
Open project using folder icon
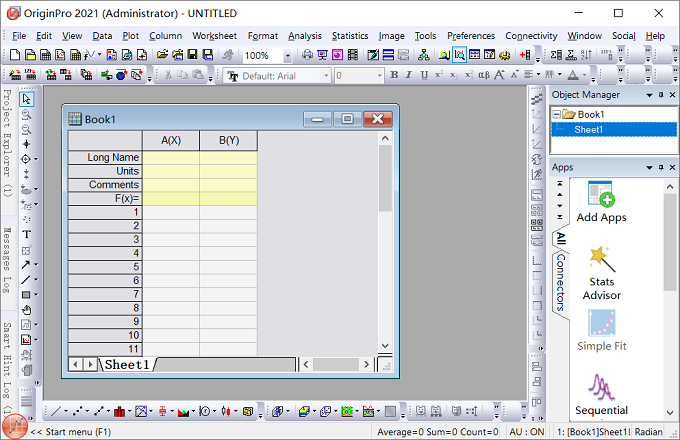[162, 55]
